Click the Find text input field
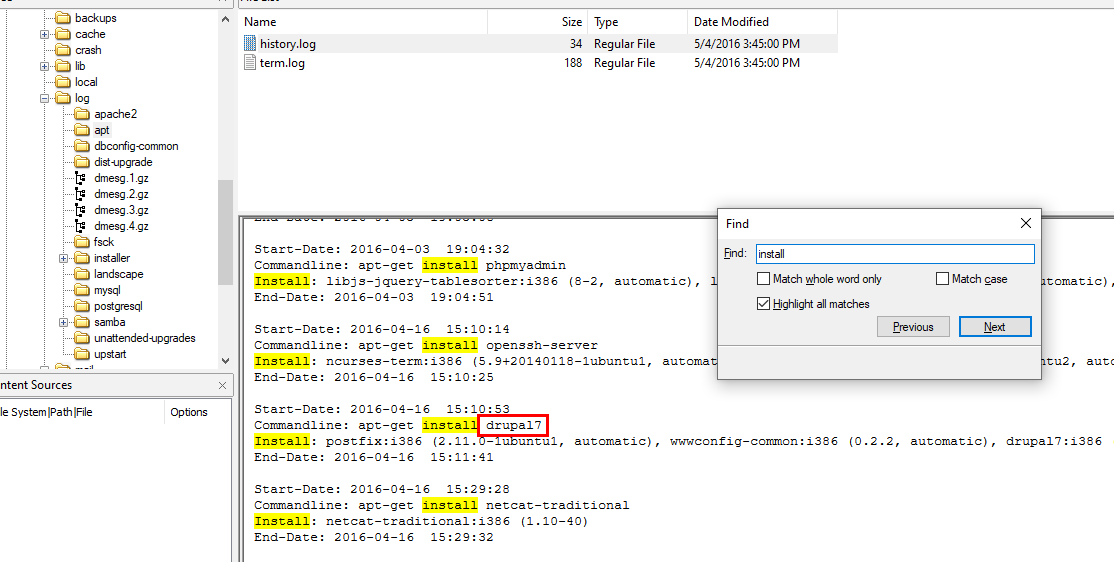The image size is (1114, 562). [x=894, y=254]
